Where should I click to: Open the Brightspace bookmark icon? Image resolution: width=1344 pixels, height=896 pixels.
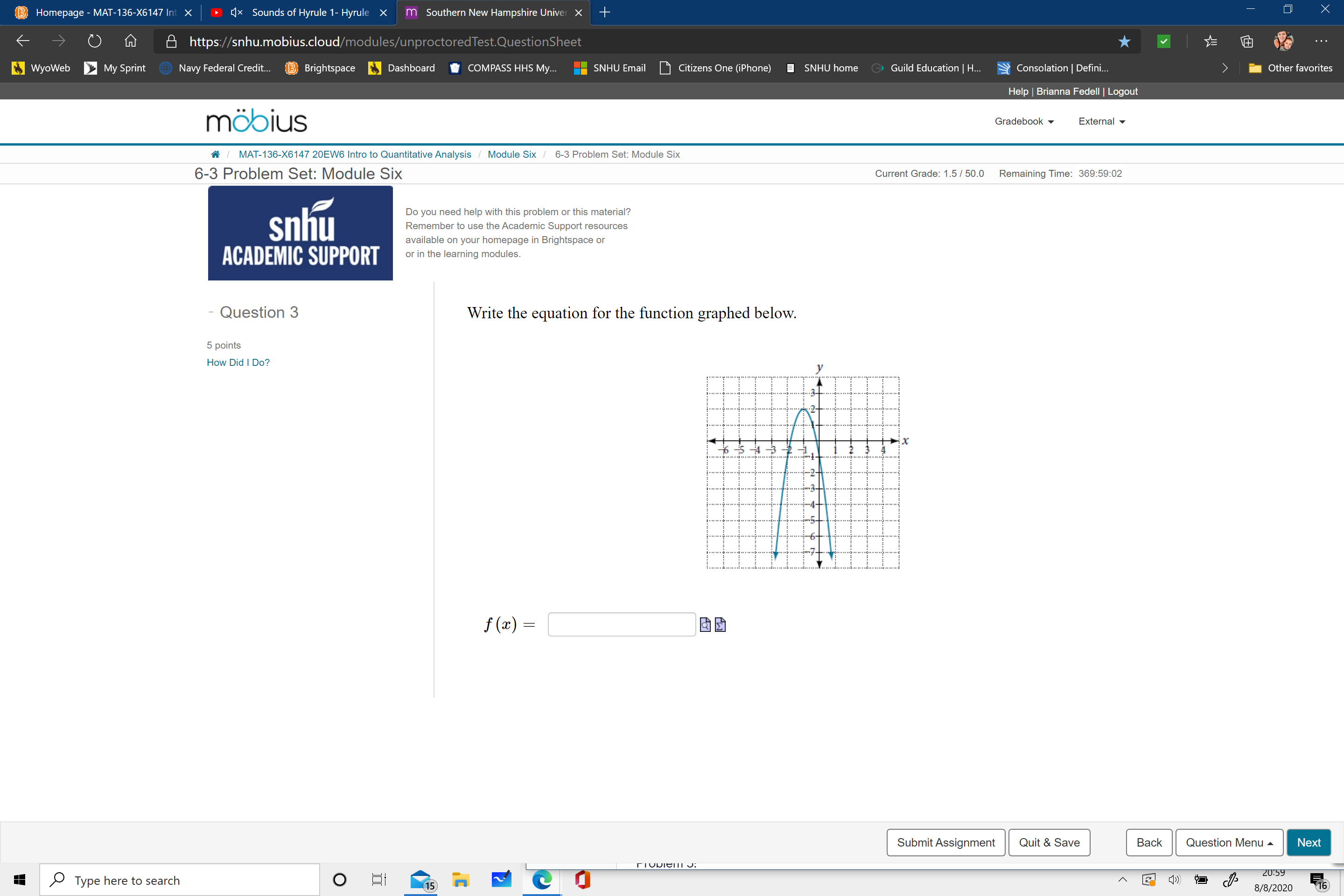click(x=291, y=67)
